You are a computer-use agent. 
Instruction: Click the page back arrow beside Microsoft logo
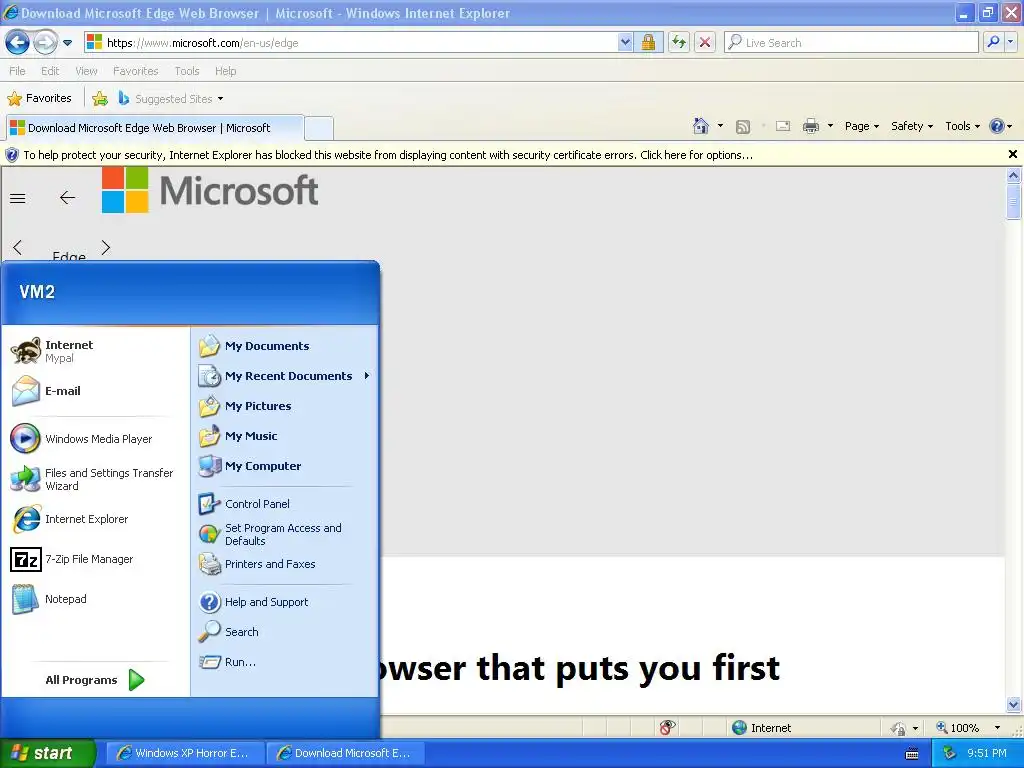[x=67, y=198]
